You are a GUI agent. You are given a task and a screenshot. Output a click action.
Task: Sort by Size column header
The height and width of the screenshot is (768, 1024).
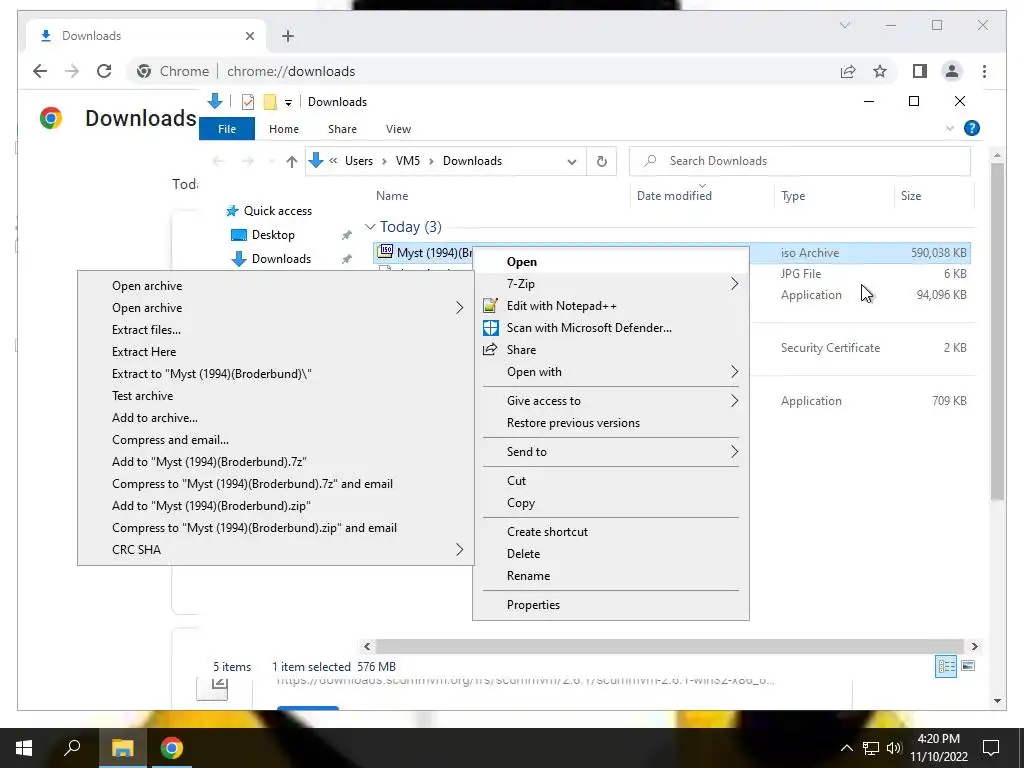pos(910,196)
